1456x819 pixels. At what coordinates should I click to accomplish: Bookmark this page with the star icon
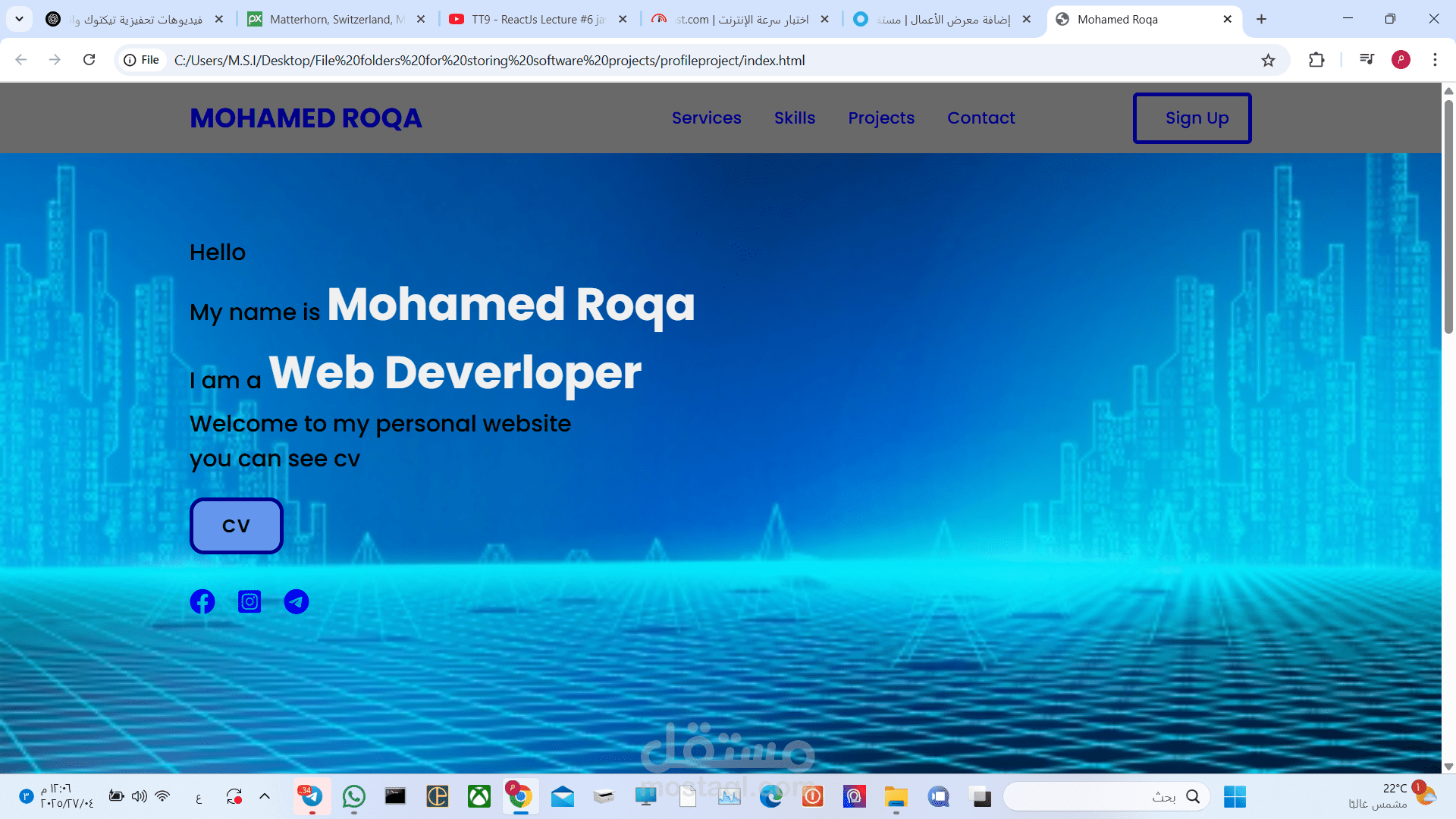1268,60
